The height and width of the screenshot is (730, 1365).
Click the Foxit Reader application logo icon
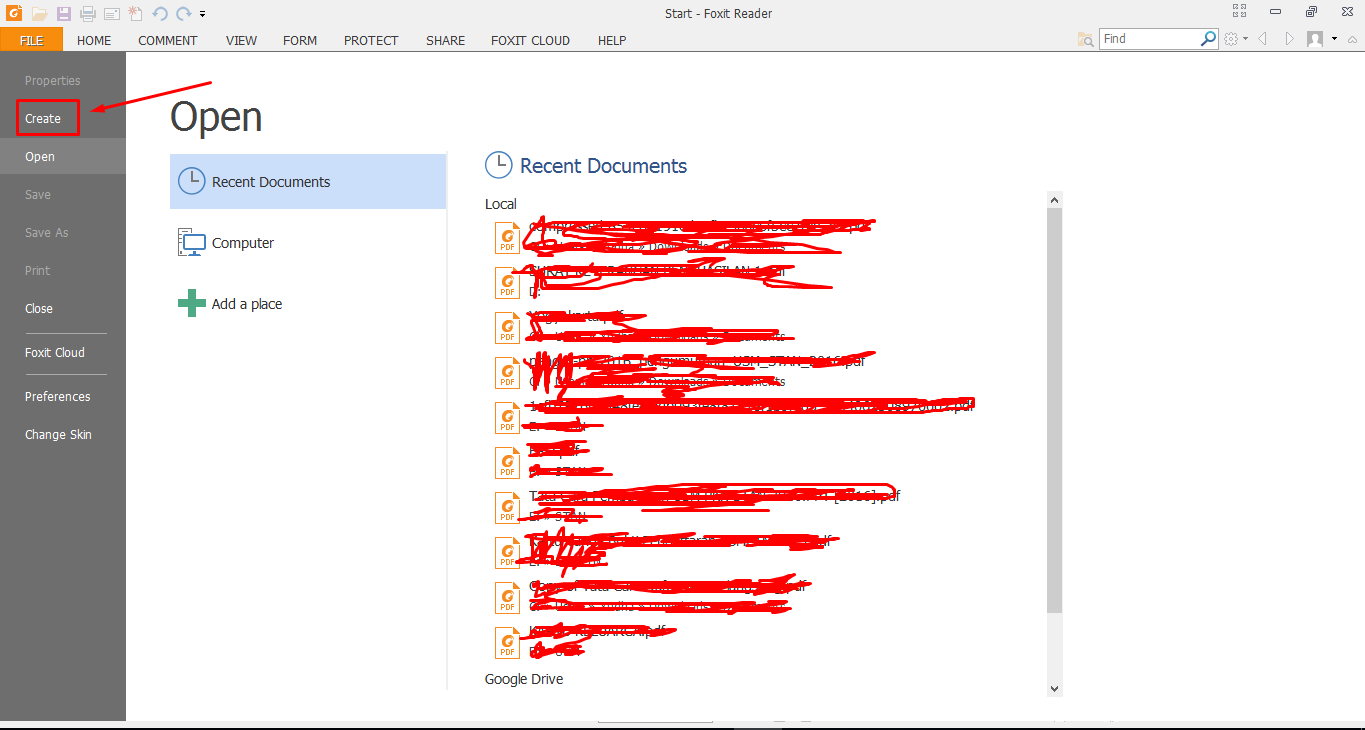14,13
